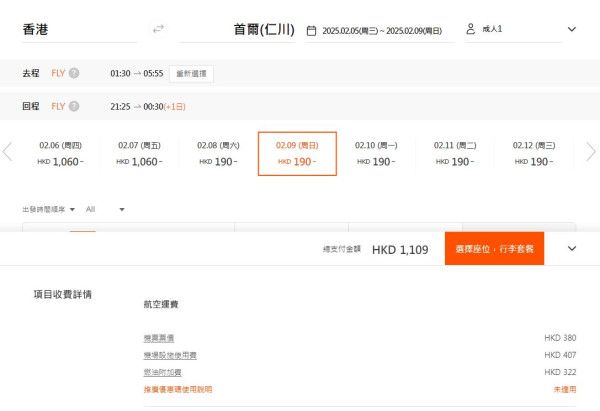
Task: Select the 02.06 Thursday HKD 1,060 date
Action: point(60,154)
